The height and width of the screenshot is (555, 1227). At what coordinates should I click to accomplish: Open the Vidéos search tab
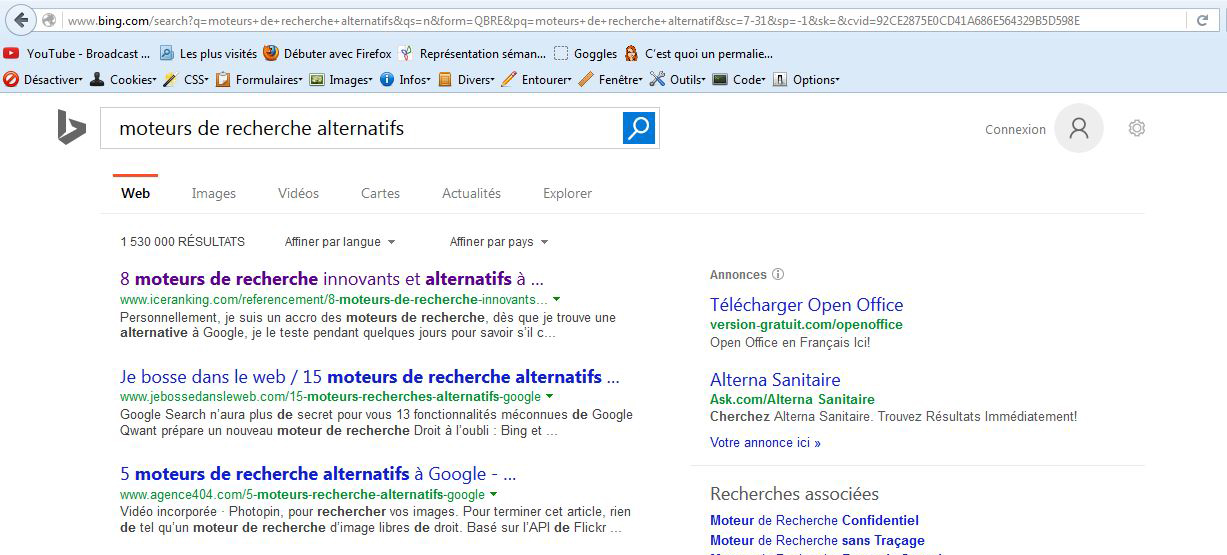pyautogui.click(x=298, y=193)
